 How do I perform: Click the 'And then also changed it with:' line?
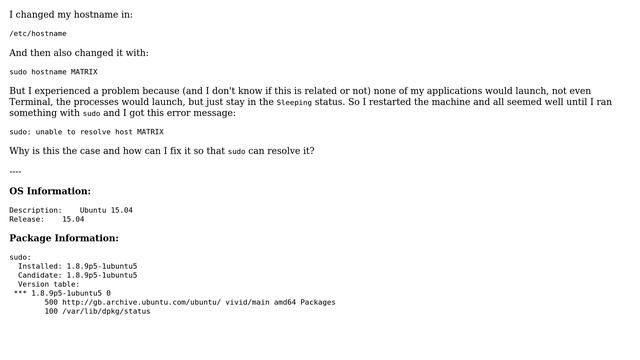[79, 53]
